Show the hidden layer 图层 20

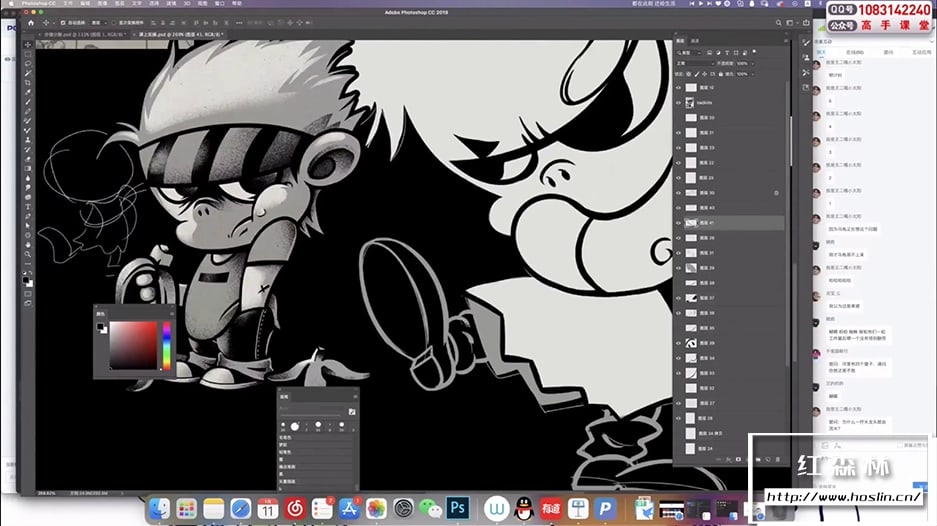(678, 118)
